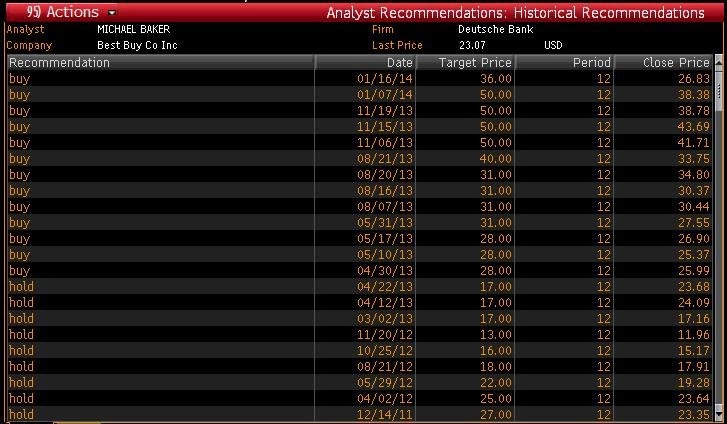The image size is (727, 424).
Task: Click target price 22.00 in the 05/29/12 row
Action: (496, 383)
